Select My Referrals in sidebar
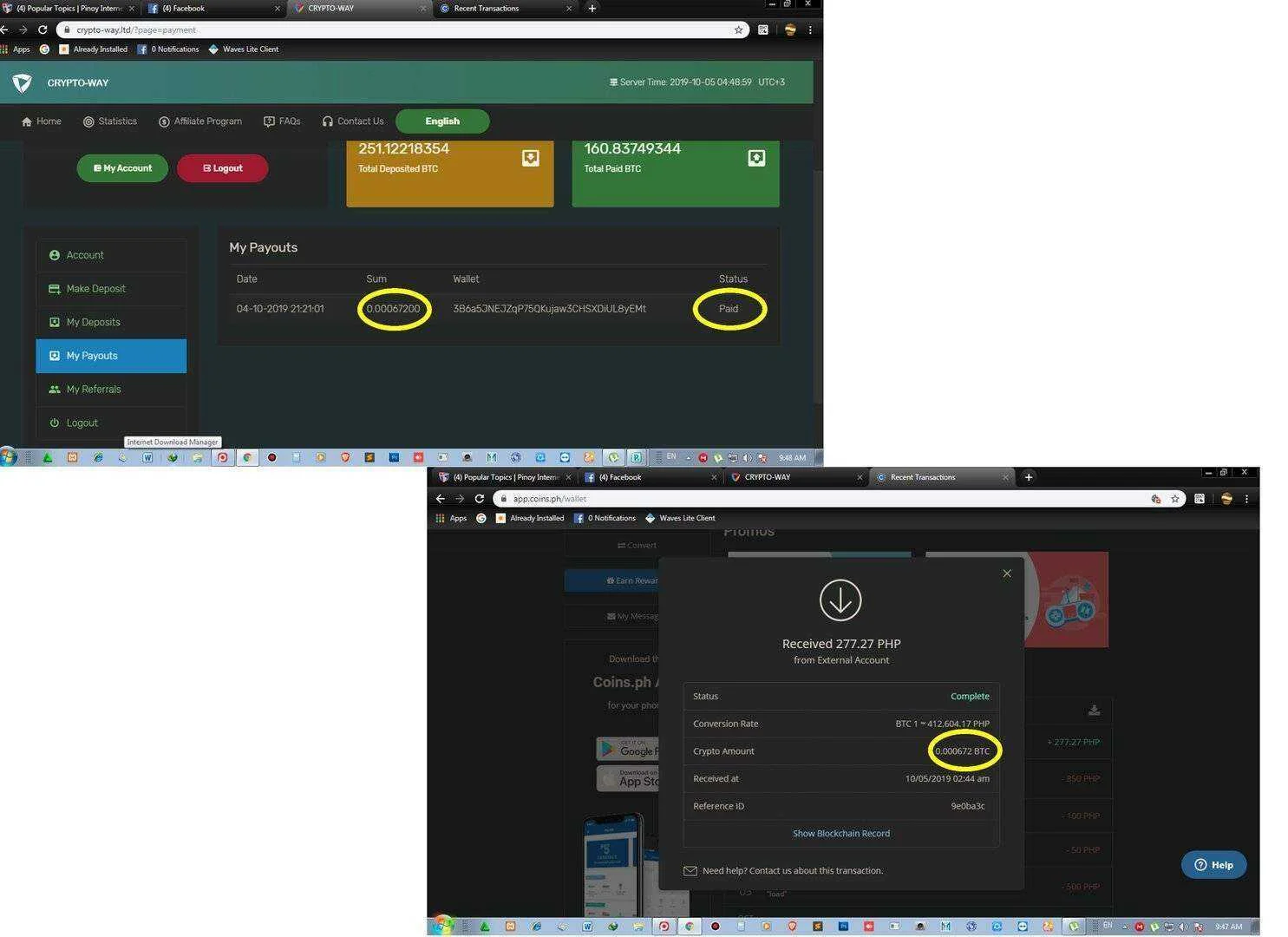 click(111, 390)
